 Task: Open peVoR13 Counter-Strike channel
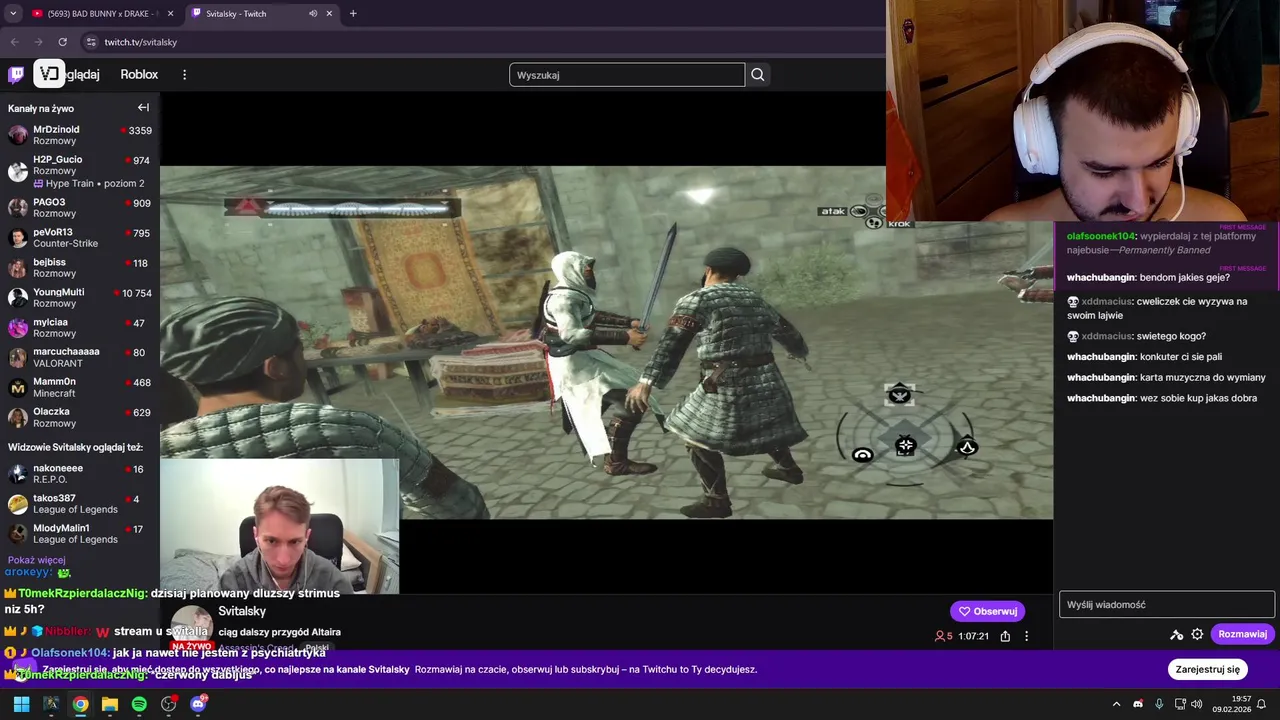tap(80, 238)
